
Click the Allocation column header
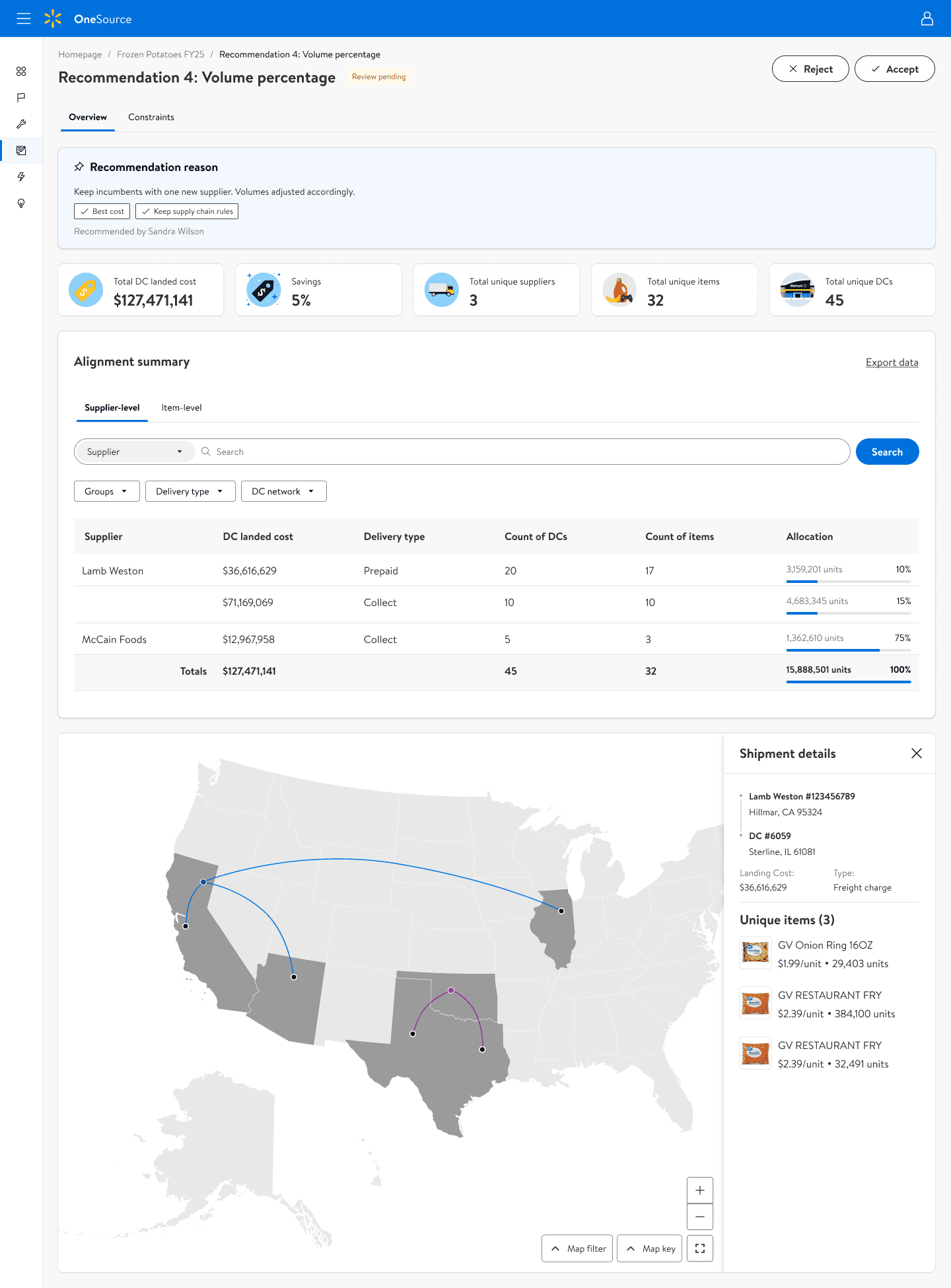(810, 536)
